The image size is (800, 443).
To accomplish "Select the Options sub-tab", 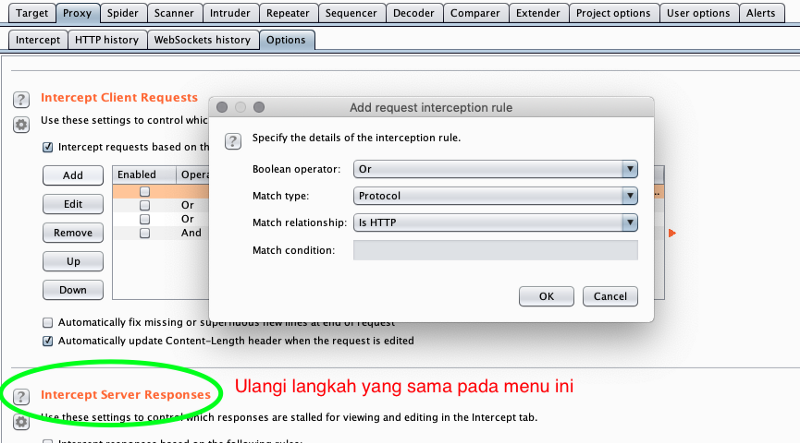I will click(x=286, y=40).
